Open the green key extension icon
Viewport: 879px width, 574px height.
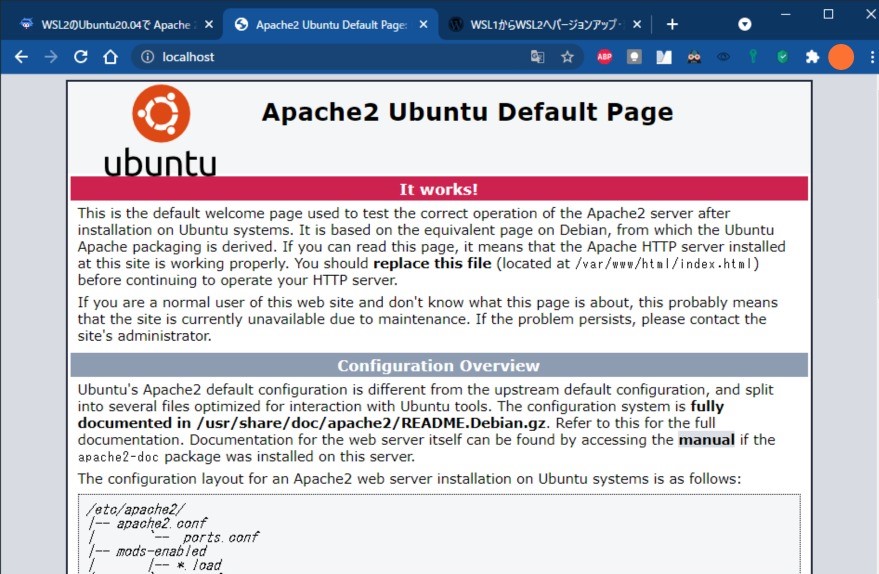tap(753, 57)
